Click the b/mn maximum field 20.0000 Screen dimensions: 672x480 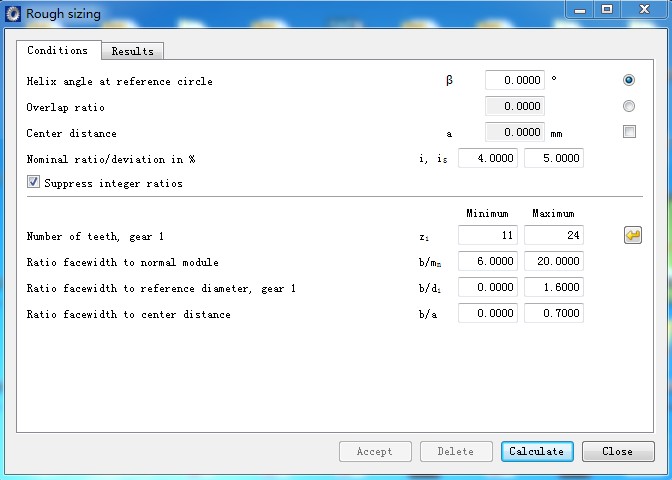point(553,262)
